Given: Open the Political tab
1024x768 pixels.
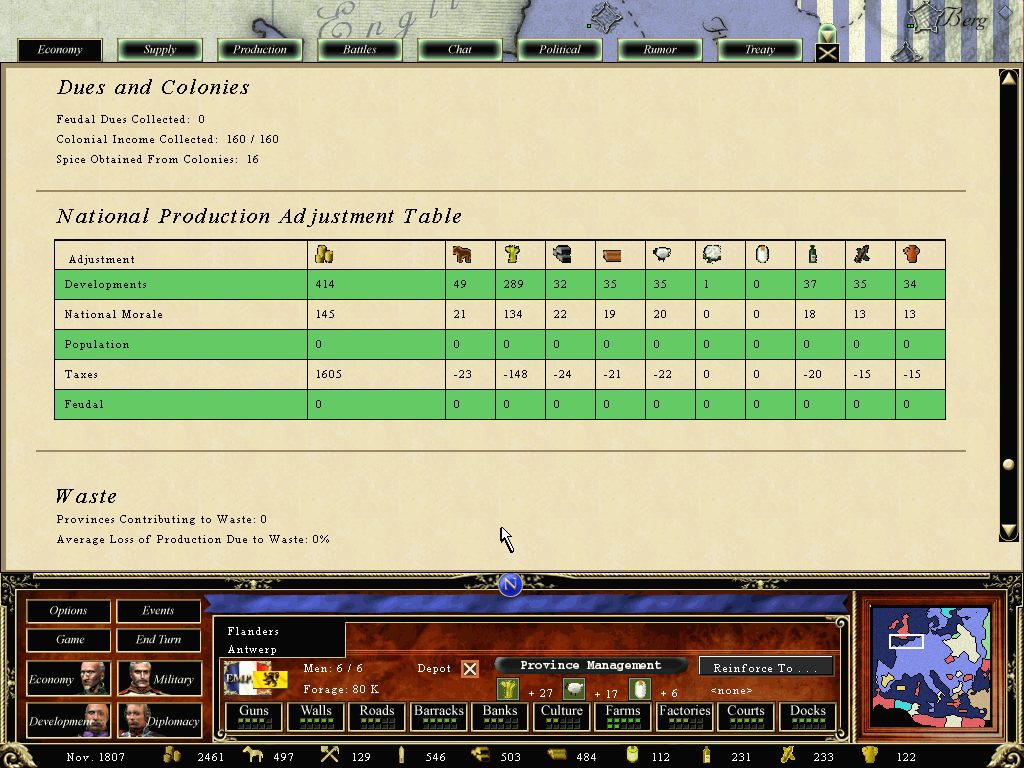Looking at the screenshot, I should (560, 50).
